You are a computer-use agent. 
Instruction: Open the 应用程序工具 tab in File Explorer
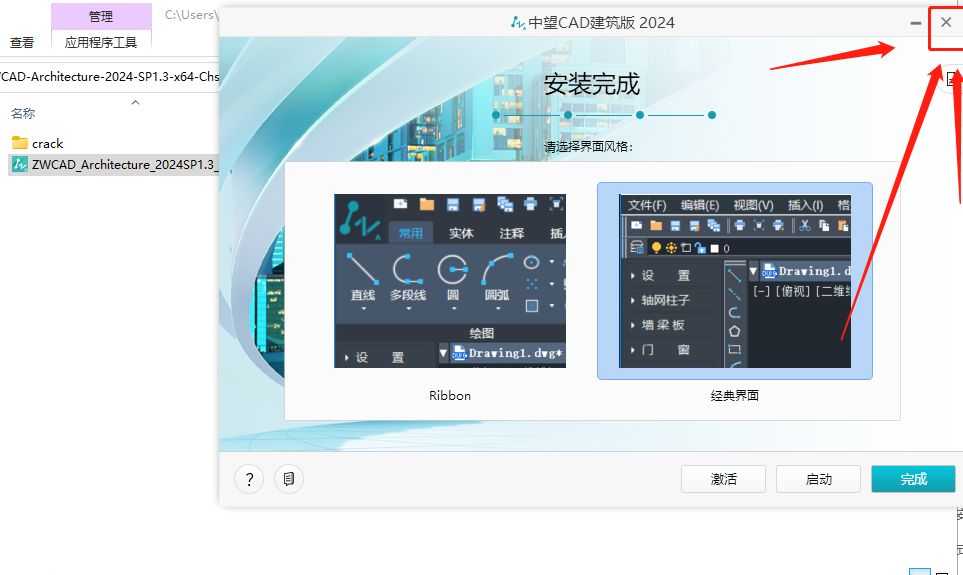point(101,42)
